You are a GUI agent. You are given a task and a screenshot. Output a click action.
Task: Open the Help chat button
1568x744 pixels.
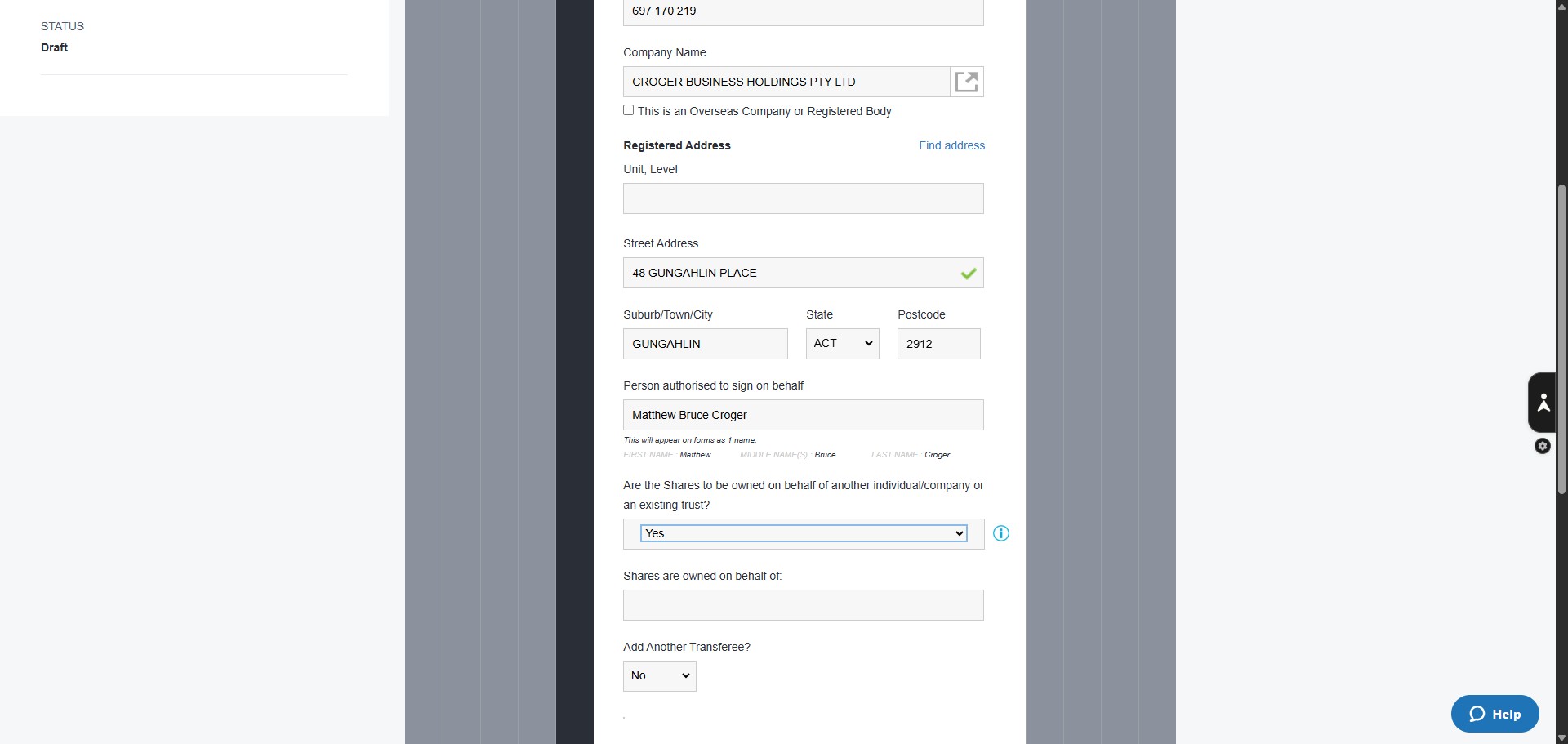[x=1494, y=714]
